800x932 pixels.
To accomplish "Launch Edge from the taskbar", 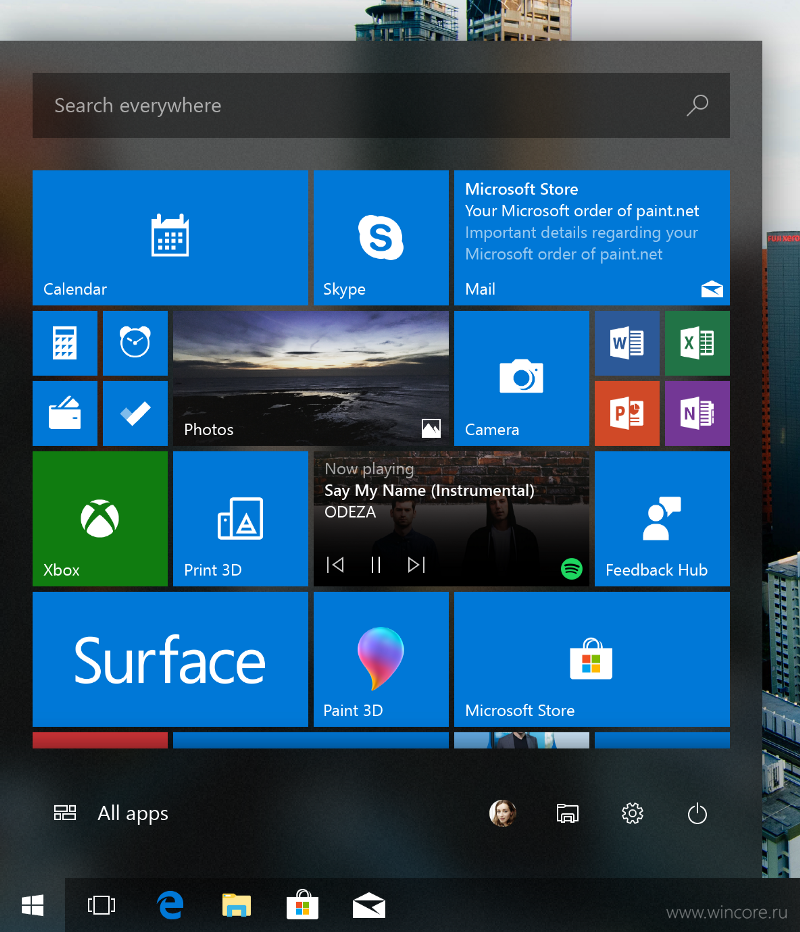I will pos(170,905).
